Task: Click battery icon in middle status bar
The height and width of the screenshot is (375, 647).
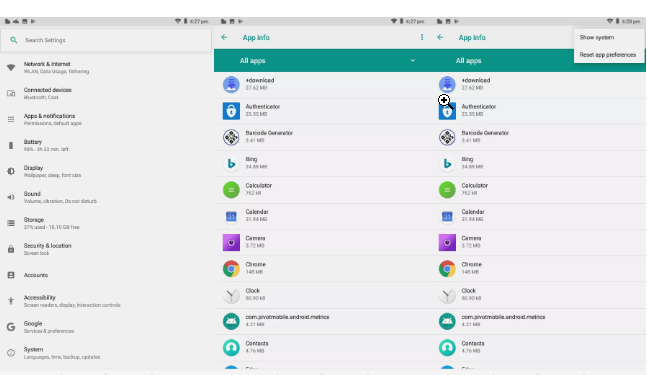Action: click(x=401, y=21)
